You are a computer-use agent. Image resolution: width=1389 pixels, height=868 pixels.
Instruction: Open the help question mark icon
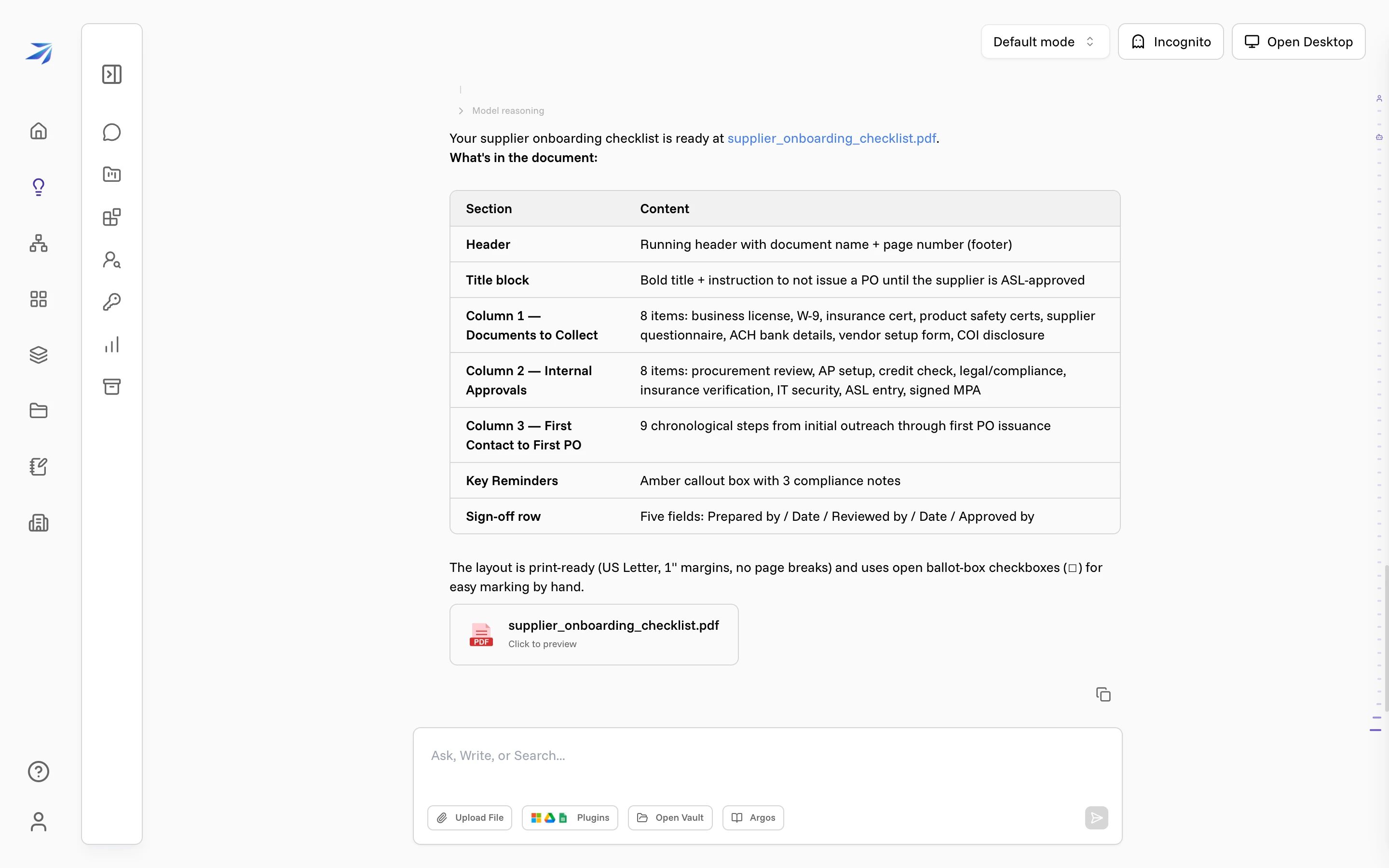(39, 772)
